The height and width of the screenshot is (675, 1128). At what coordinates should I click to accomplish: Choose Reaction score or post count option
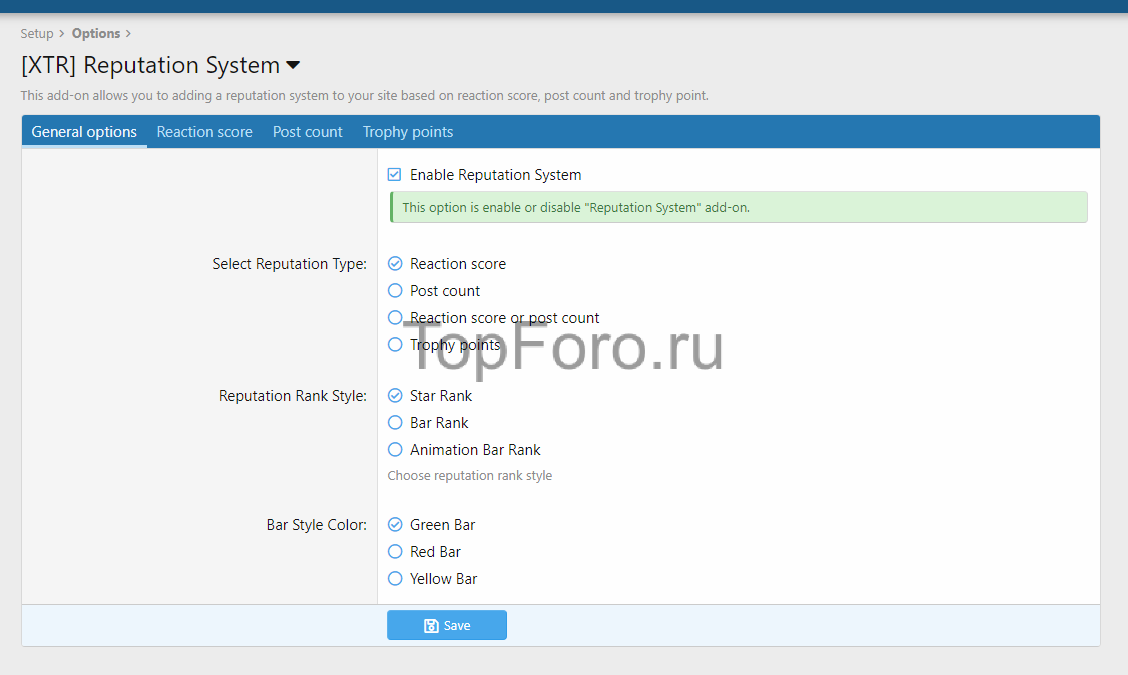[395, 318]
